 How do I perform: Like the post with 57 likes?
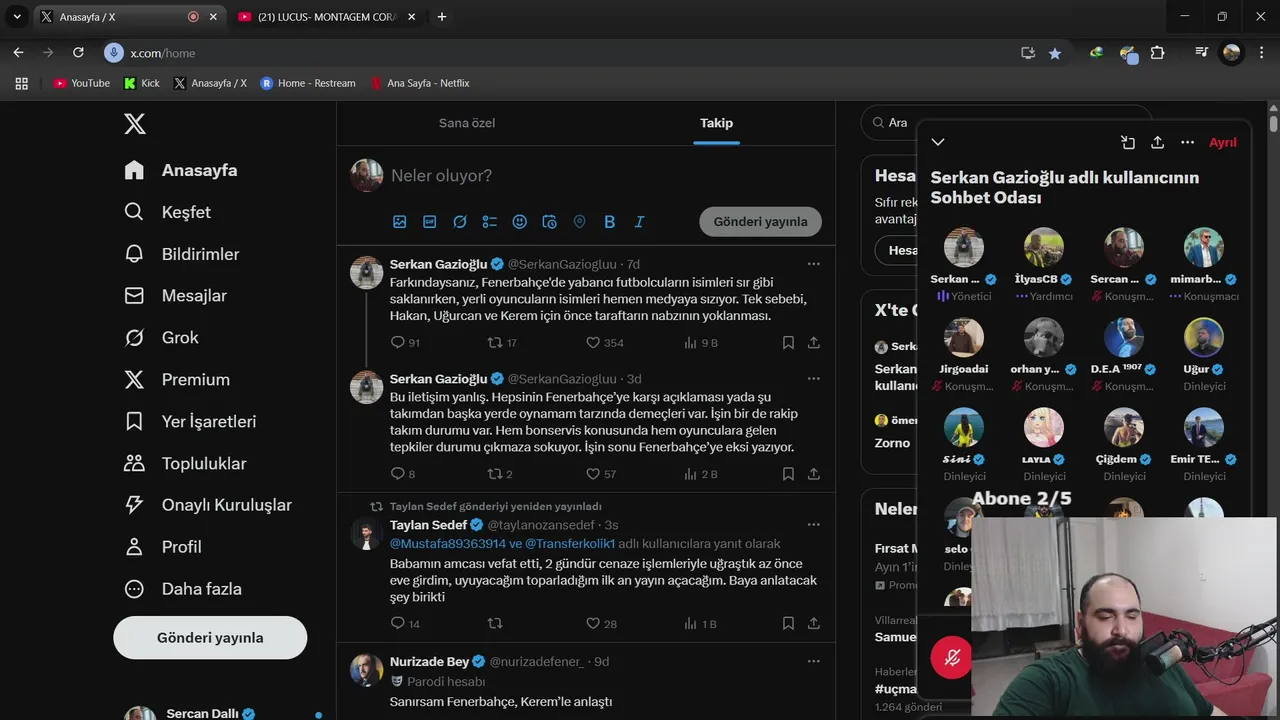(601, 474)
